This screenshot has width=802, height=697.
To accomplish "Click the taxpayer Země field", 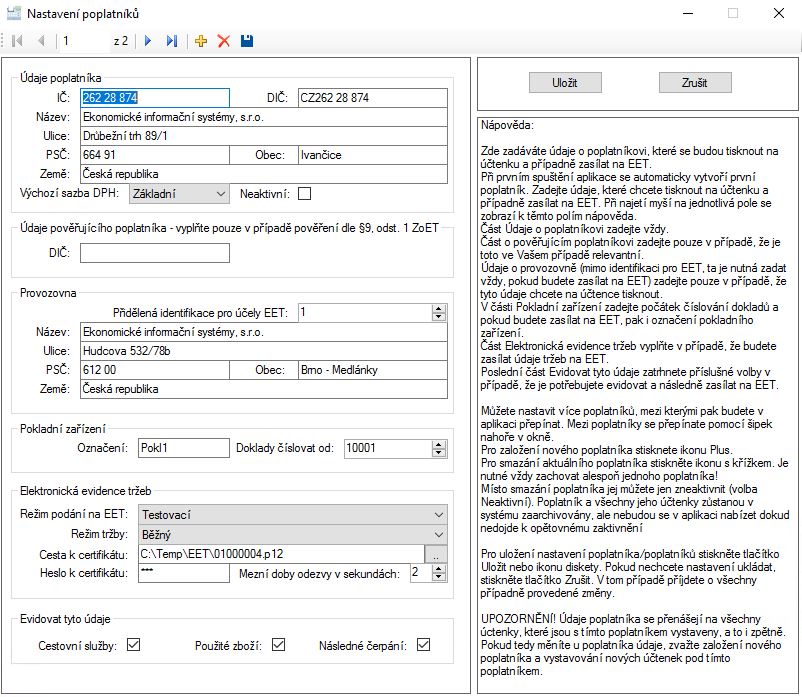I will click(x=264, y=174).
